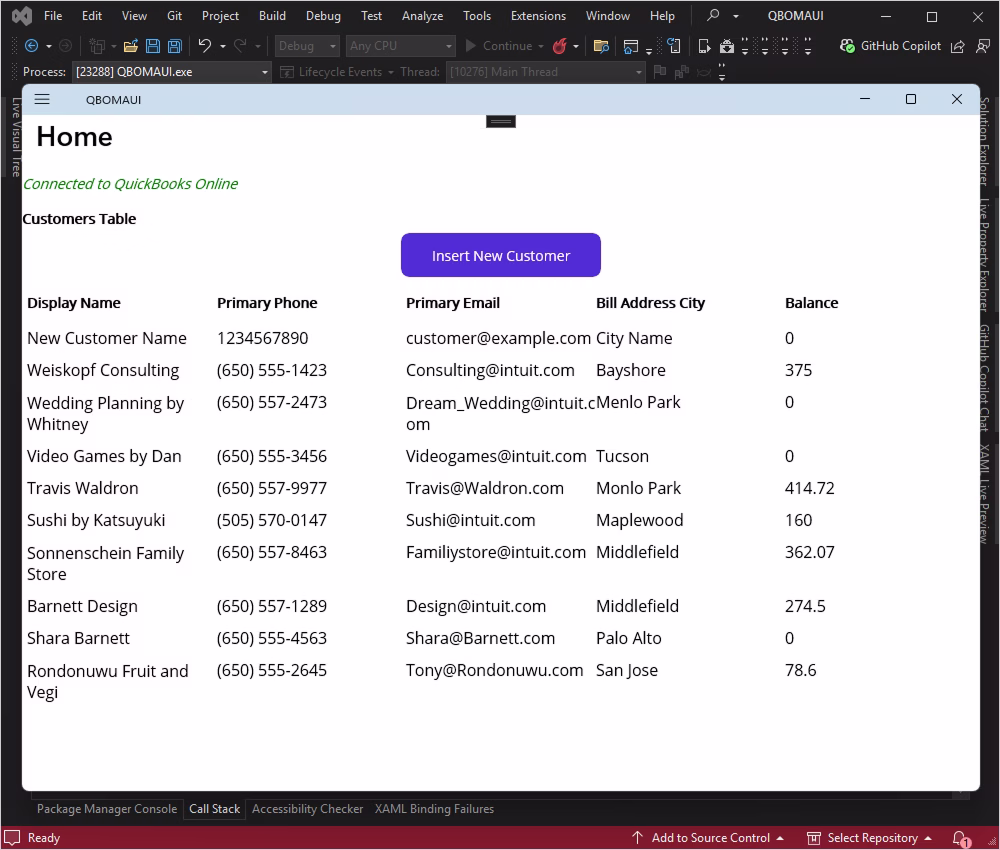The image size is (1000, 850).
Task: Click the Undo arrow icon
Action: coord(205,45)
